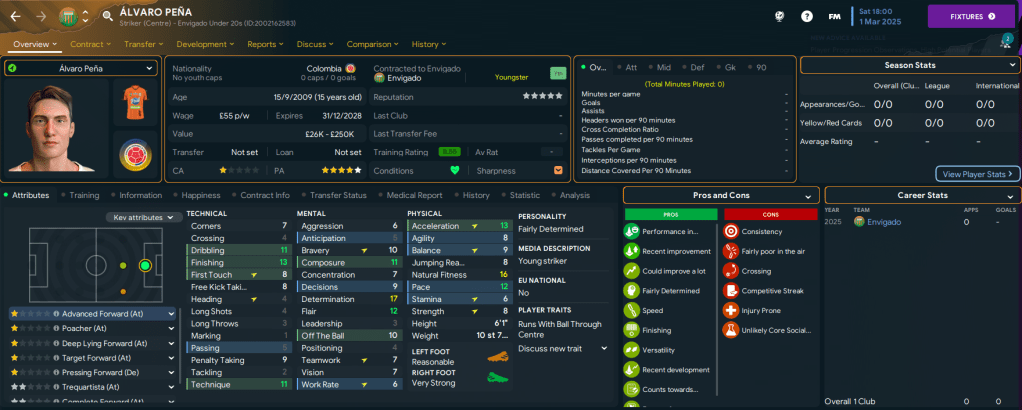Open the help question mark icon
The image size is (1022, 410).
point(807,17)
